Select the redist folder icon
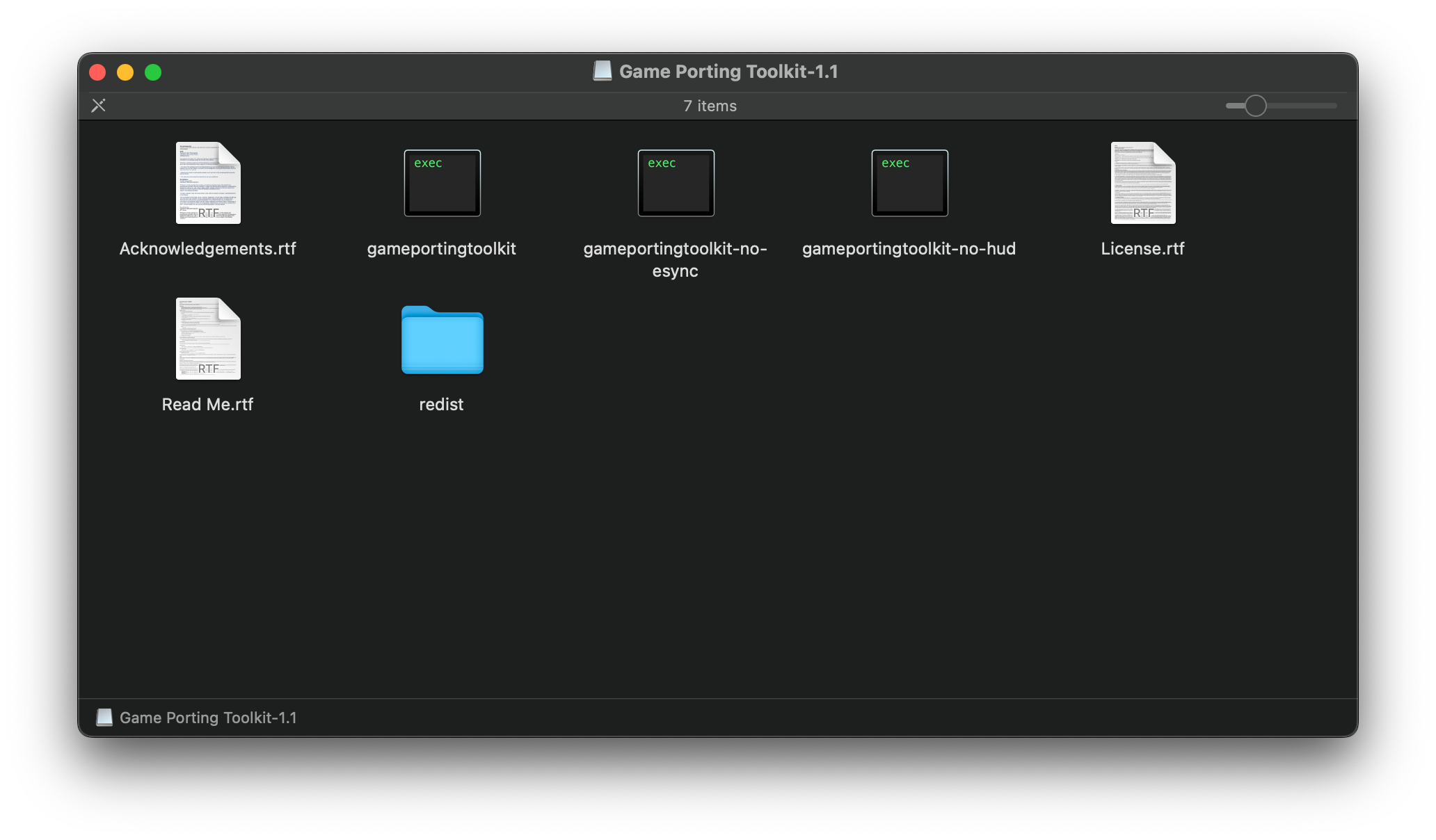Screen dimensions: 1436x840 pos(442,340)
